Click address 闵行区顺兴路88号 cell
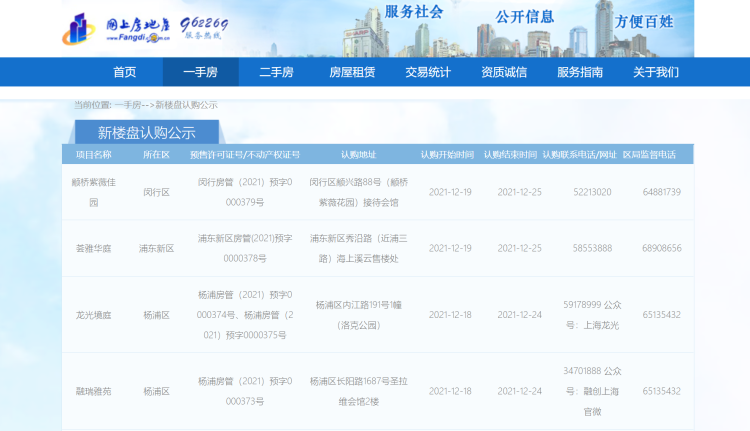The height and width of the screenshot is (431, 750). tap(359, 192)
